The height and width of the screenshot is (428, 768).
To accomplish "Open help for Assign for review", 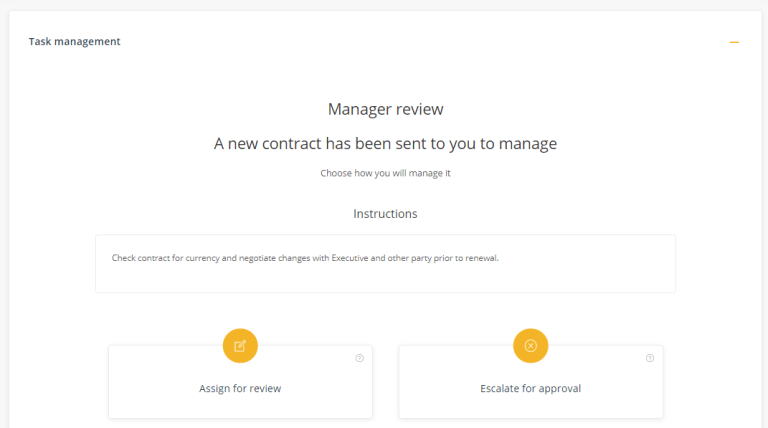I will pyautogui.click(x=360, y=358).
